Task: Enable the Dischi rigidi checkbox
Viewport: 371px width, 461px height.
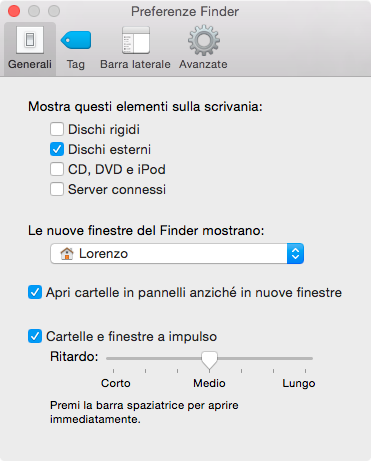Action: pos(57,129)
